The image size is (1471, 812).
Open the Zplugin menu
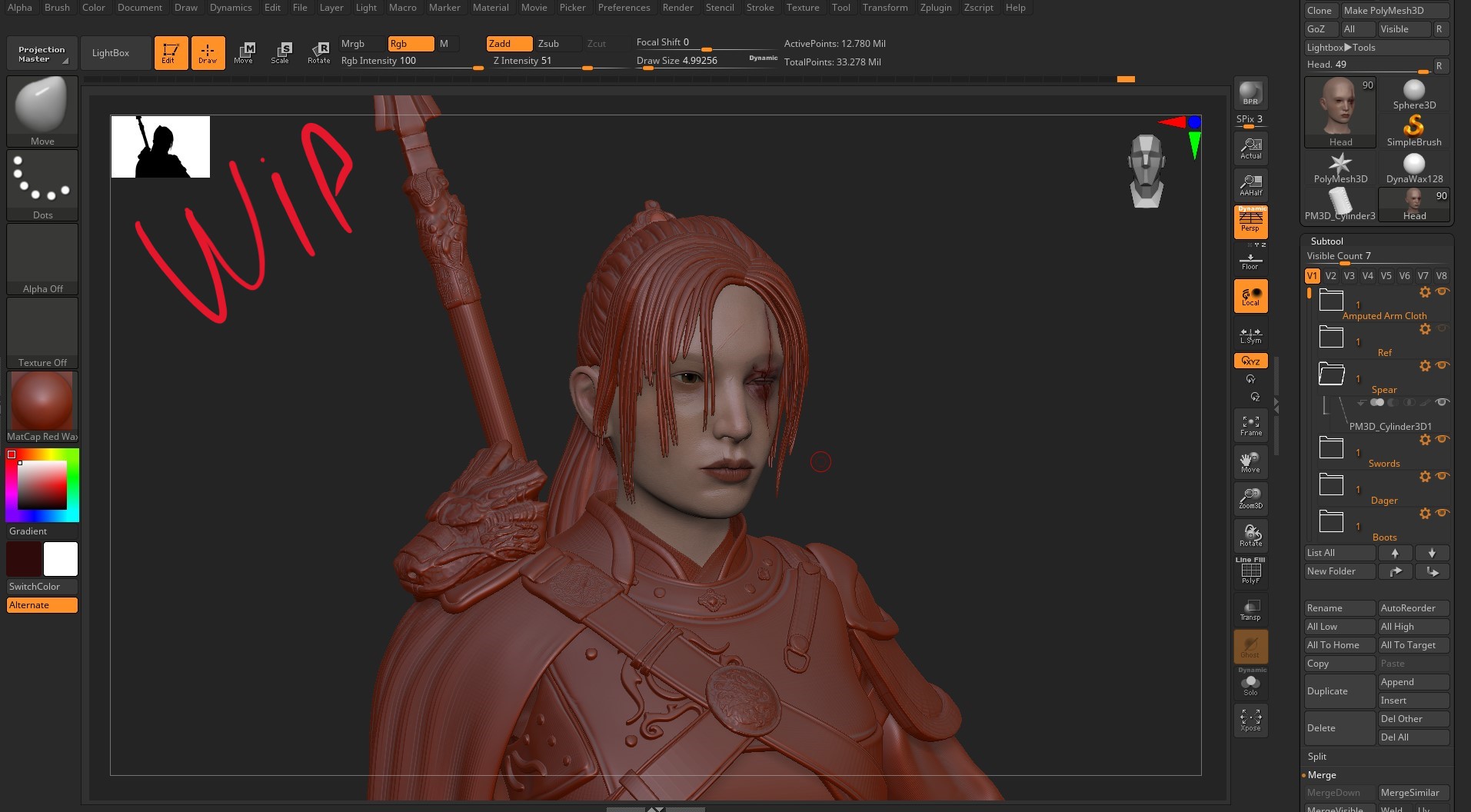click(x=935, y=8)
